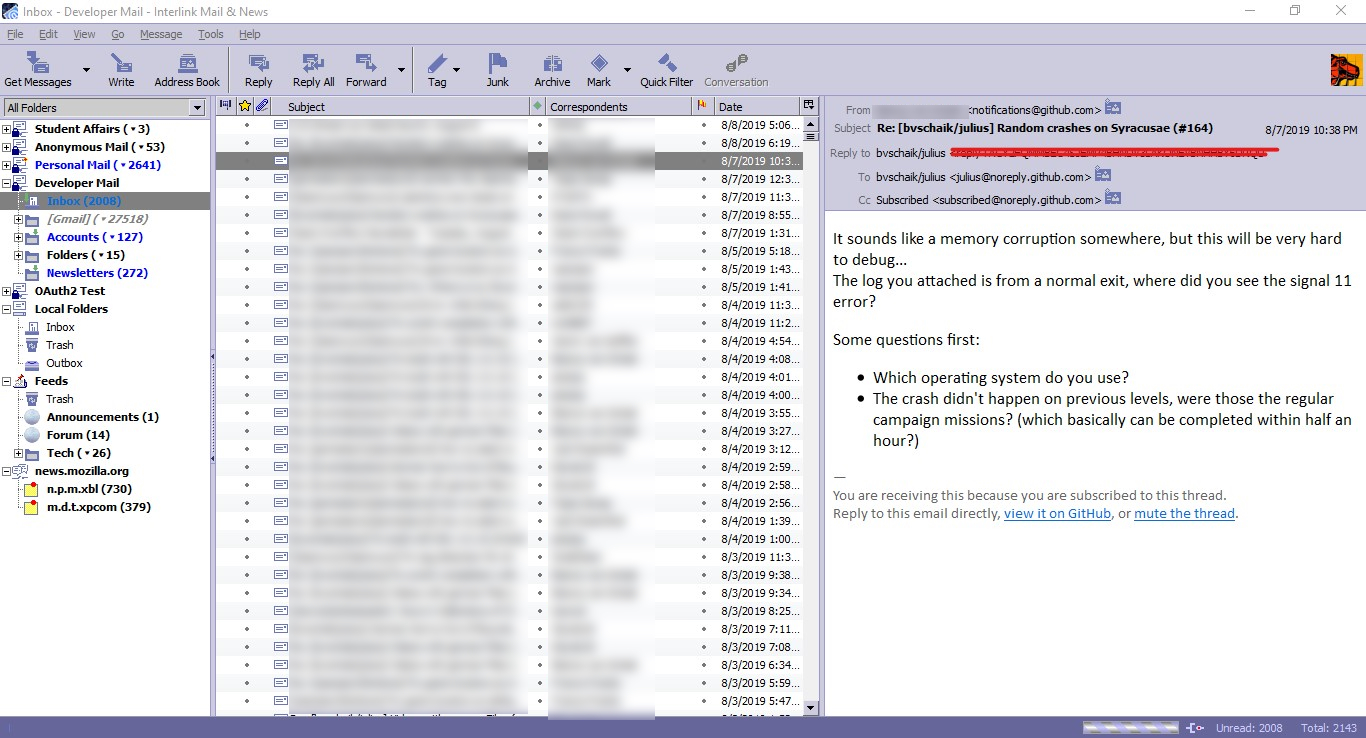Select the message dated 8/4/2019 1:39

tap(508, 521)
